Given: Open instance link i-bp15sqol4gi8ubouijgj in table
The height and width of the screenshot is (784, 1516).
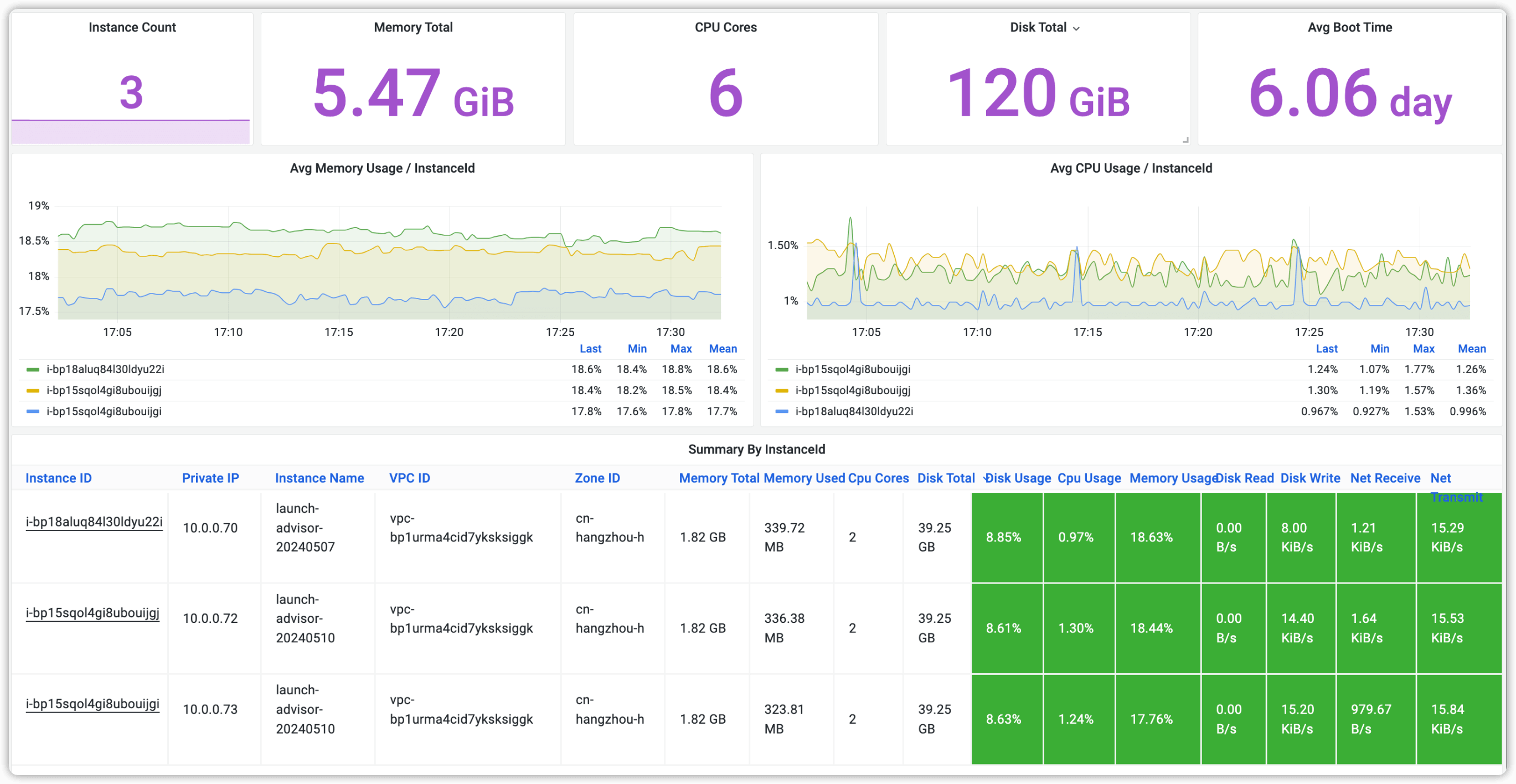Looking at the screenshot, I should pos(92,613).
